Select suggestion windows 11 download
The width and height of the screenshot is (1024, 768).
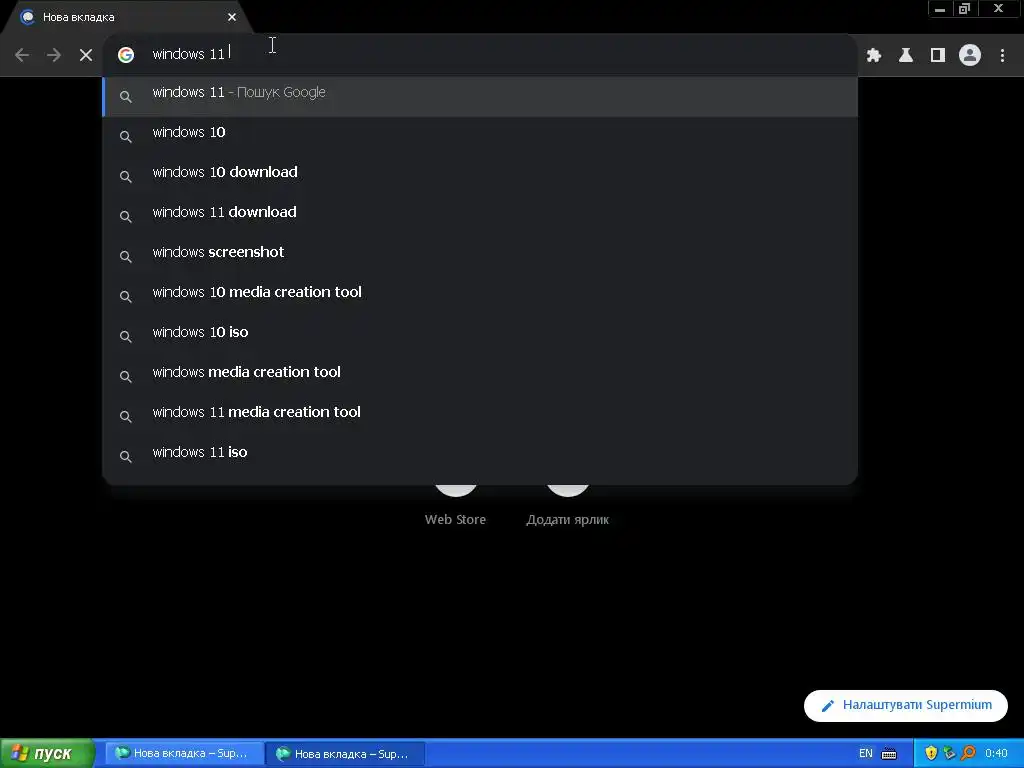[480, 216]
